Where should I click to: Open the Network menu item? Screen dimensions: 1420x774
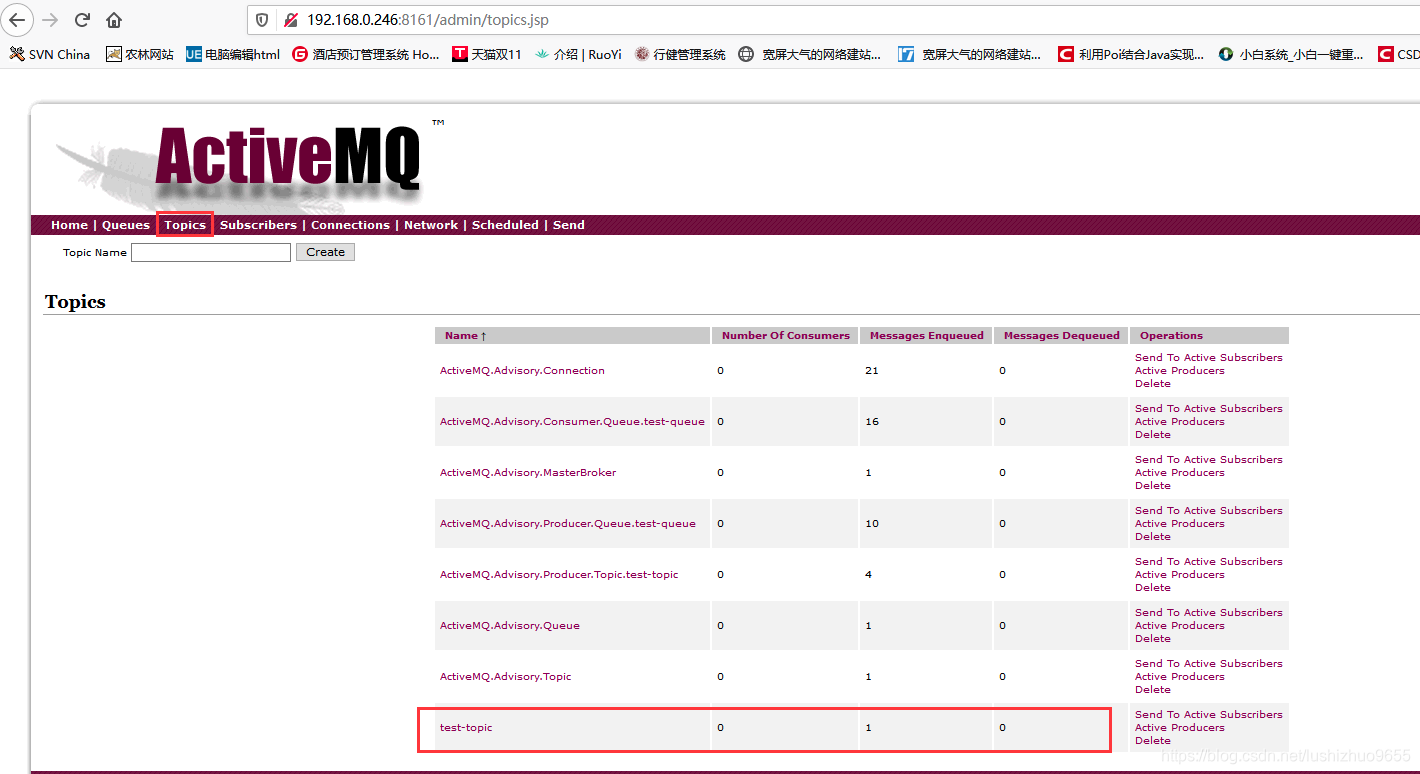(x=431, y=225)
